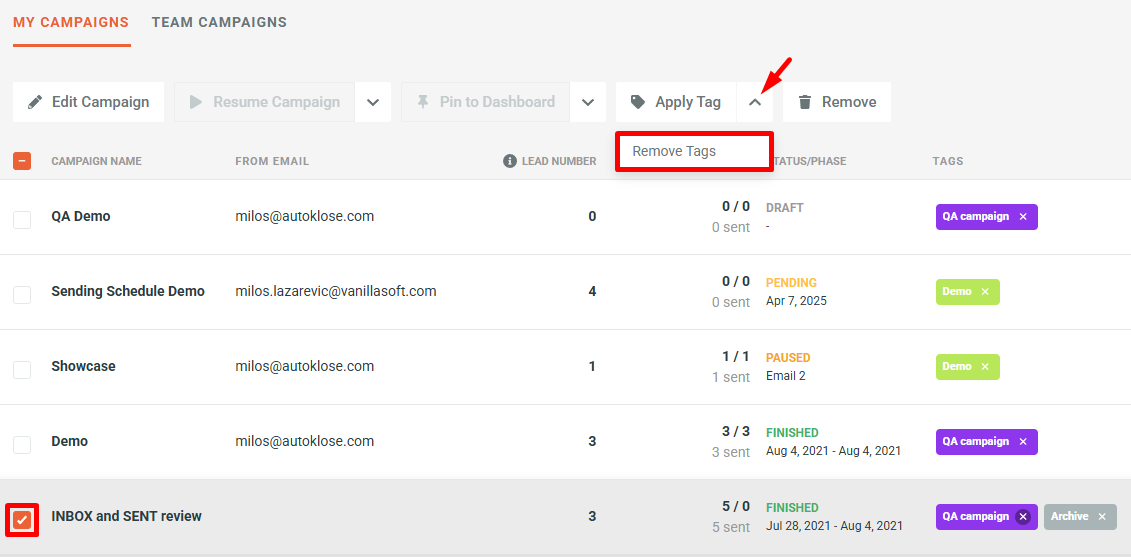The height and width of the screenshot is (557, 1131).
Task: Expand the Resume Campaign dropdown arrow
Action: 372,102
